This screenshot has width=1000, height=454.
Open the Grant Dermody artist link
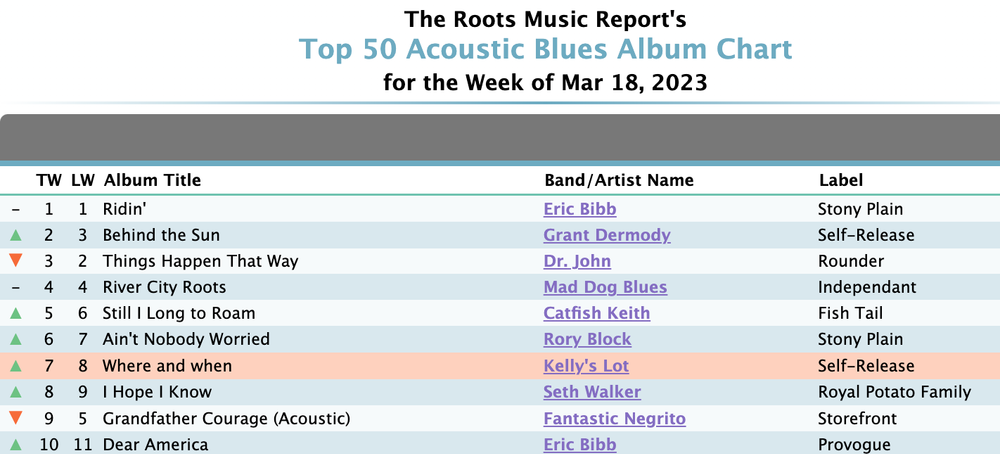point(607,235)
